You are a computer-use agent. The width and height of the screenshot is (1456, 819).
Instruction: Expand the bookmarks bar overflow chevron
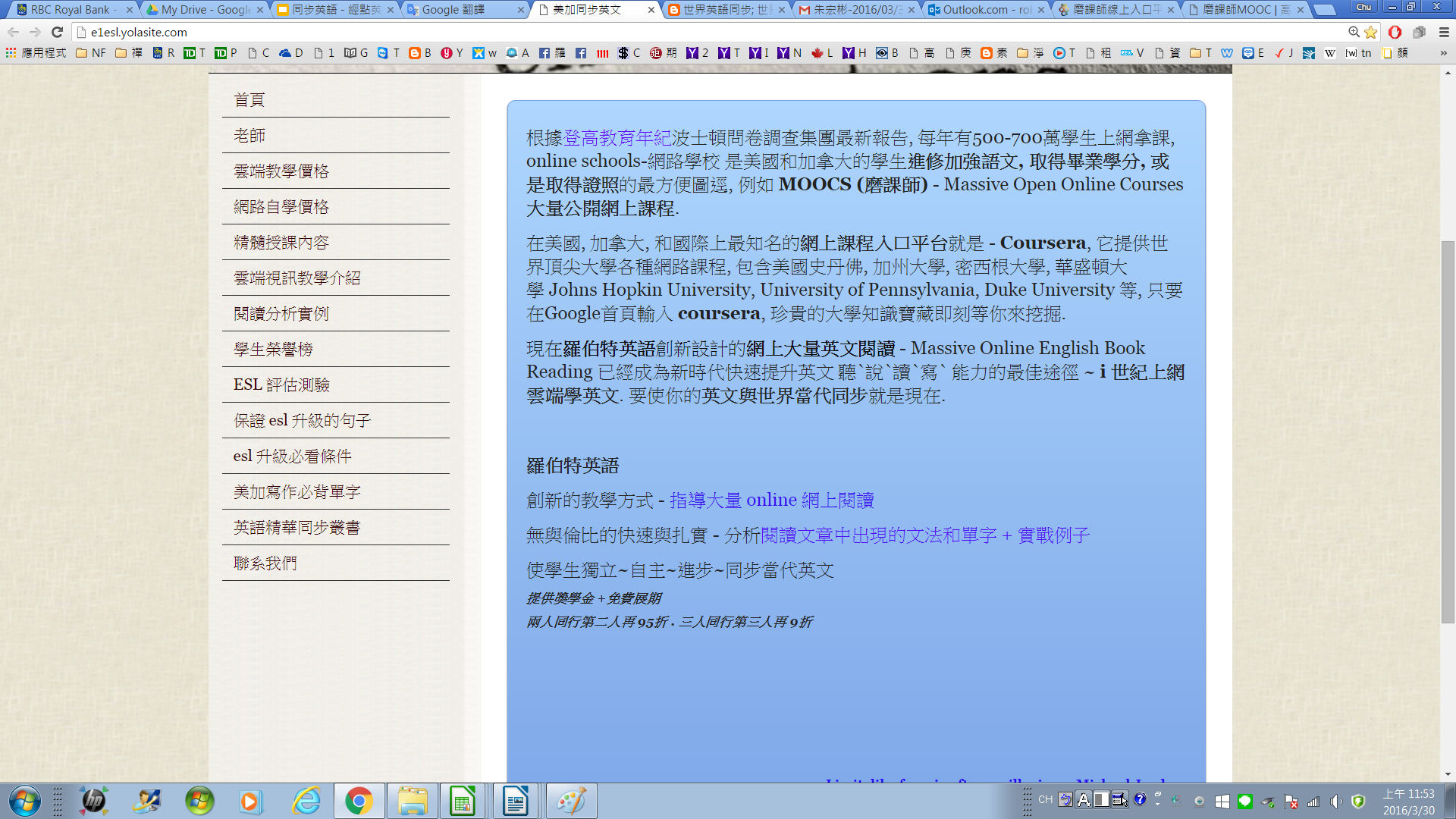point(1443,53)
